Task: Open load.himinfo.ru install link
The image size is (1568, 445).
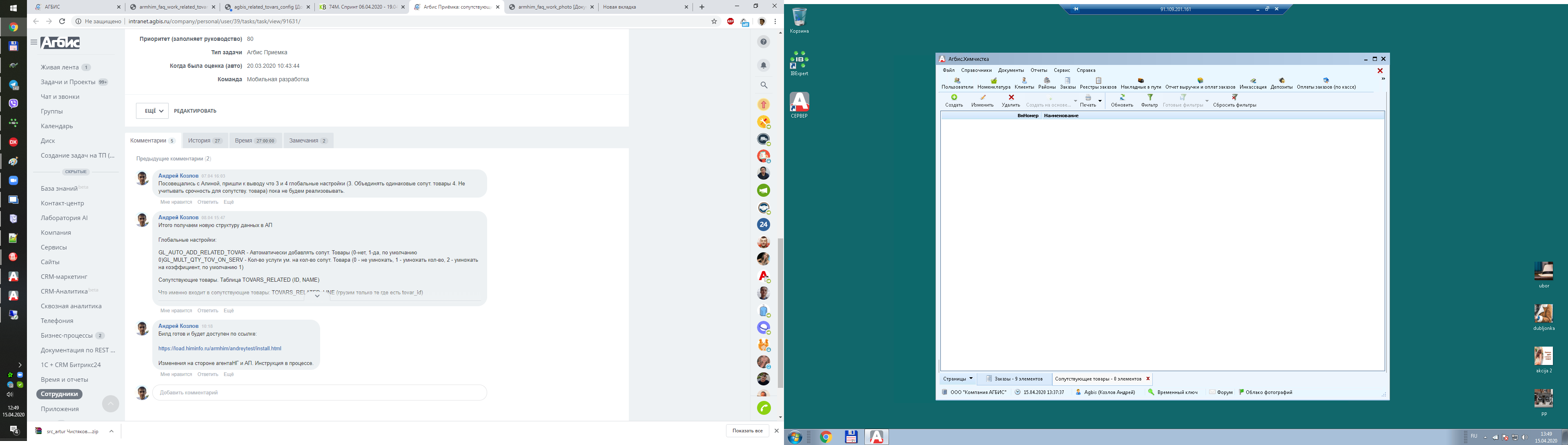Action: [x=220, y=349]
